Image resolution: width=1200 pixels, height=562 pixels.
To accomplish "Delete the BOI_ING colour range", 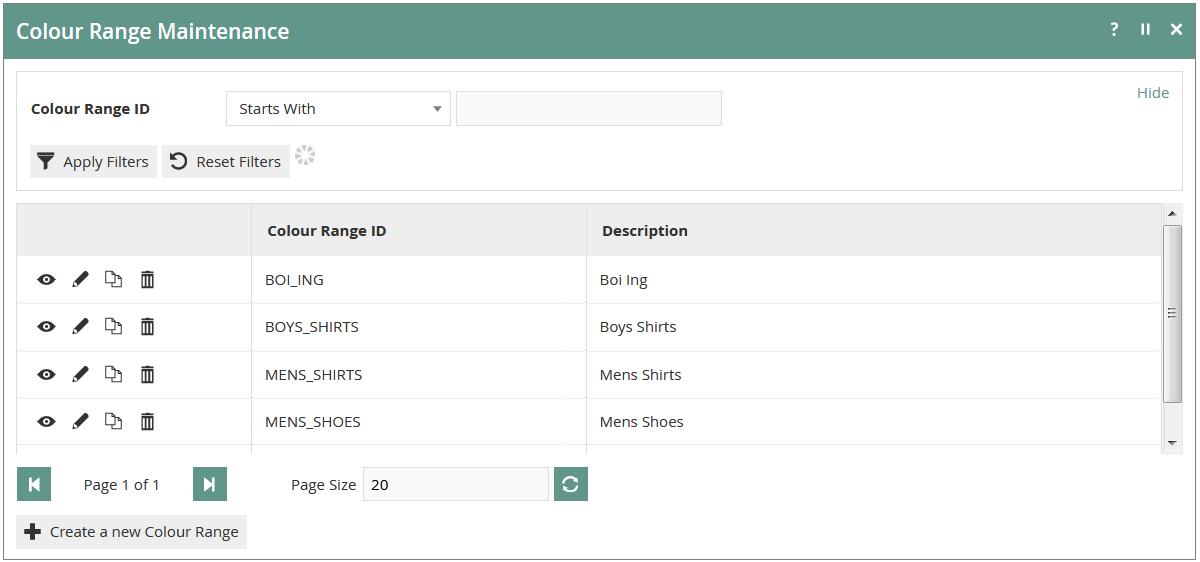I will tap(147, 280).
